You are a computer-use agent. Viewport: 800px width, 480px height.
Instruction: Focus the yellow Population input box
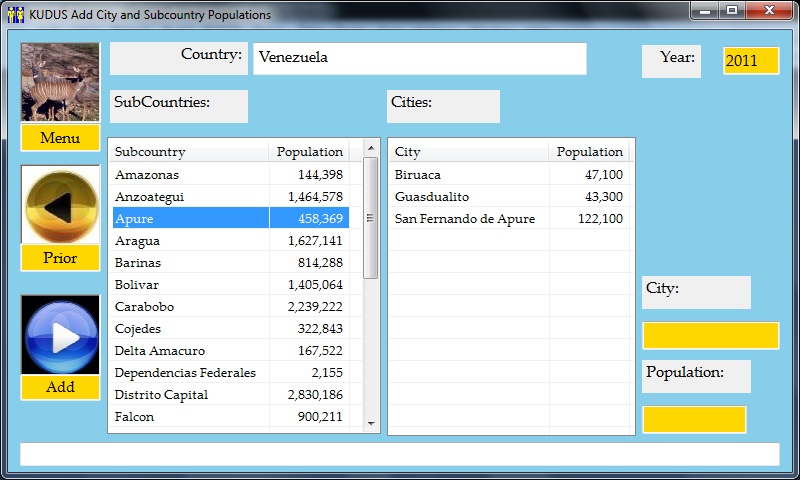[x=694, y=419]
